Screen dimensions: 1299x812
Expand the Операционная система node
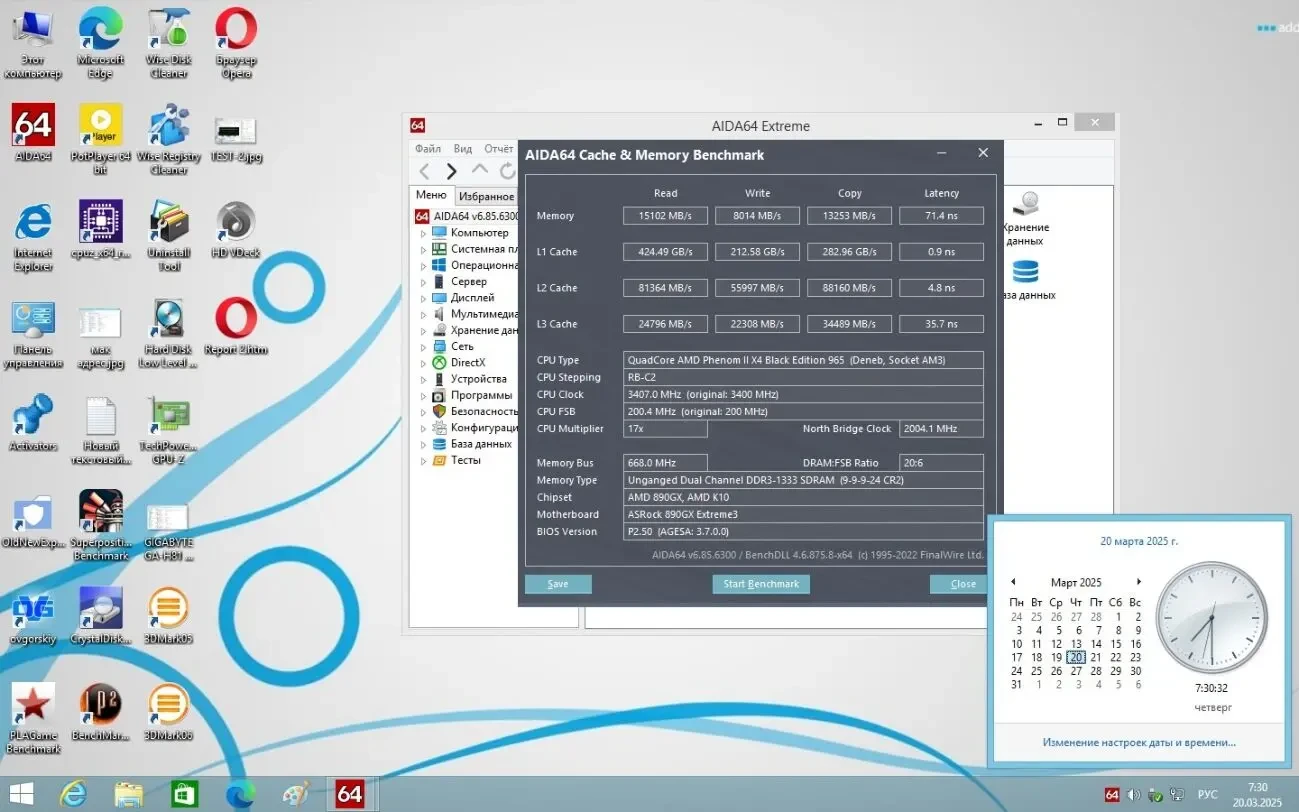(424, 264)
